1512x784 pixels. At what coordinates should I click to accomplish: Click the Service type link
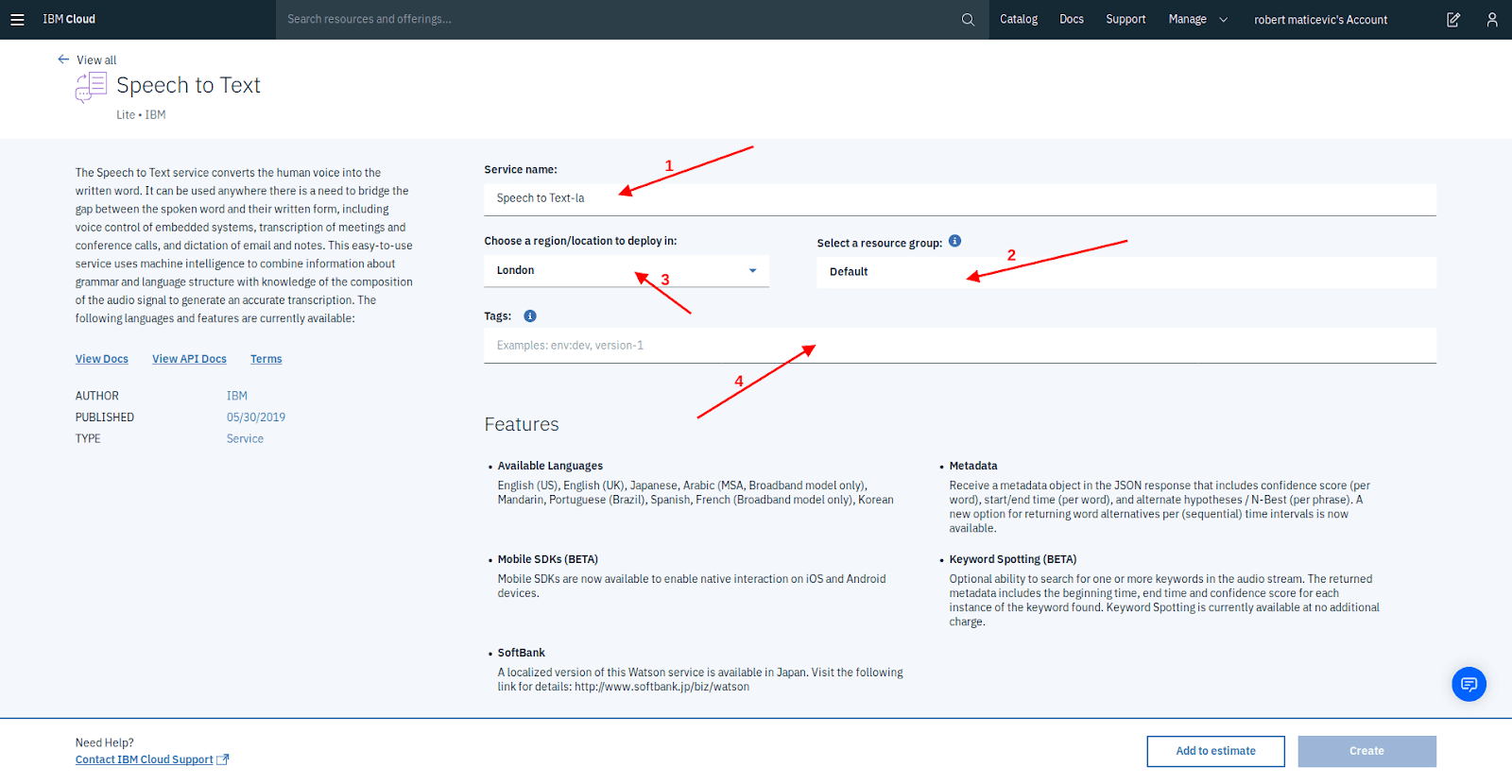245,438
